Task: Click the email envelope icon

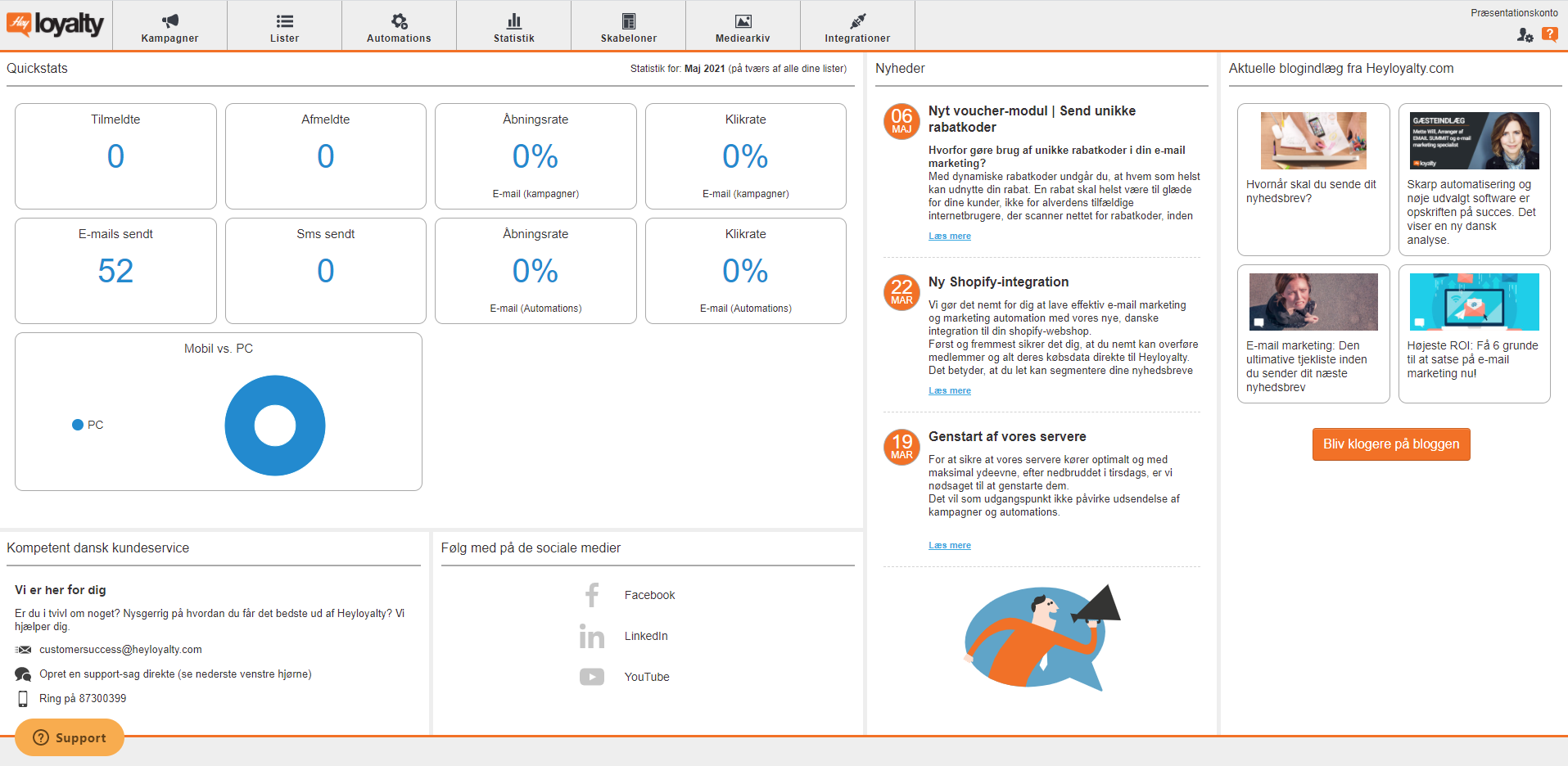Action: click(x=23, y=650)
